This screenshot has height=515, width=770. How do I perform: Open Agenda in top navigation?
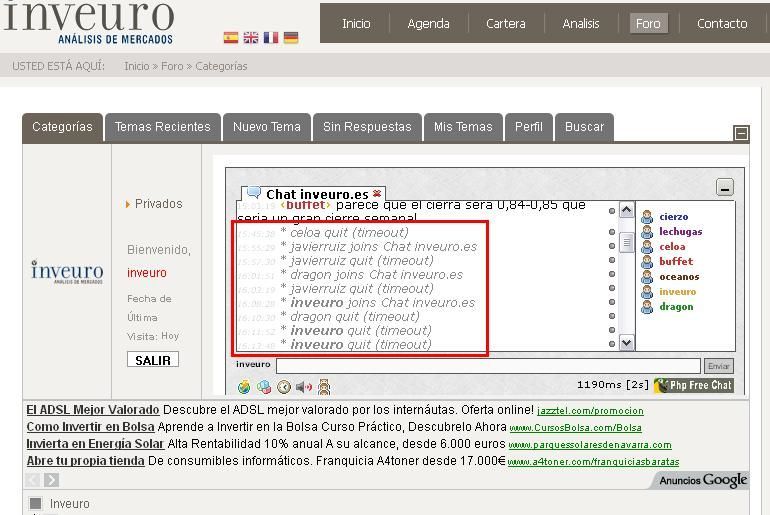[428, 24]
